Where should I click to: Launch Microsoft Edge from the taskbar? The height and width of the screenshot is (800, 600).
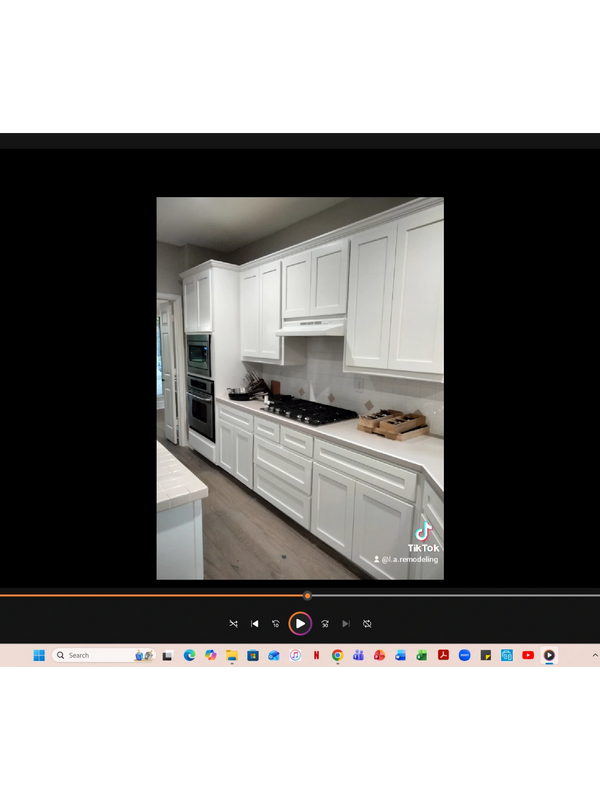(189, 655)
